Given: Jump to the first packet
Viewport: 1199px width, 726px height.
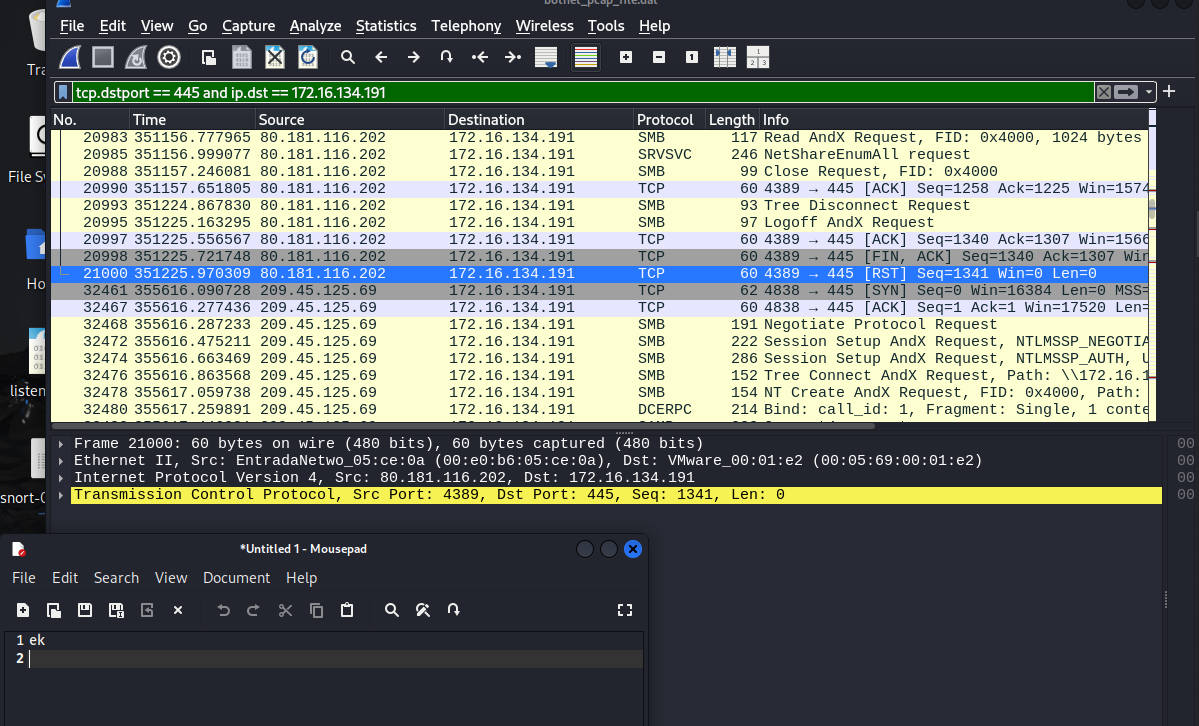Looking at the screenshot, I should [479, 57].
